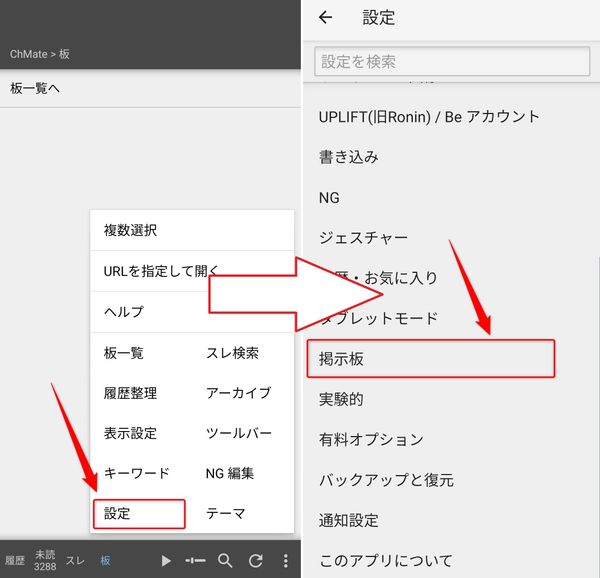Image resolution: width=600 pixels, height=578 pixels.
Task: Open UPLIFT(旧Ronin) / Be アカウント settings
Action: (x=429, y=117)
